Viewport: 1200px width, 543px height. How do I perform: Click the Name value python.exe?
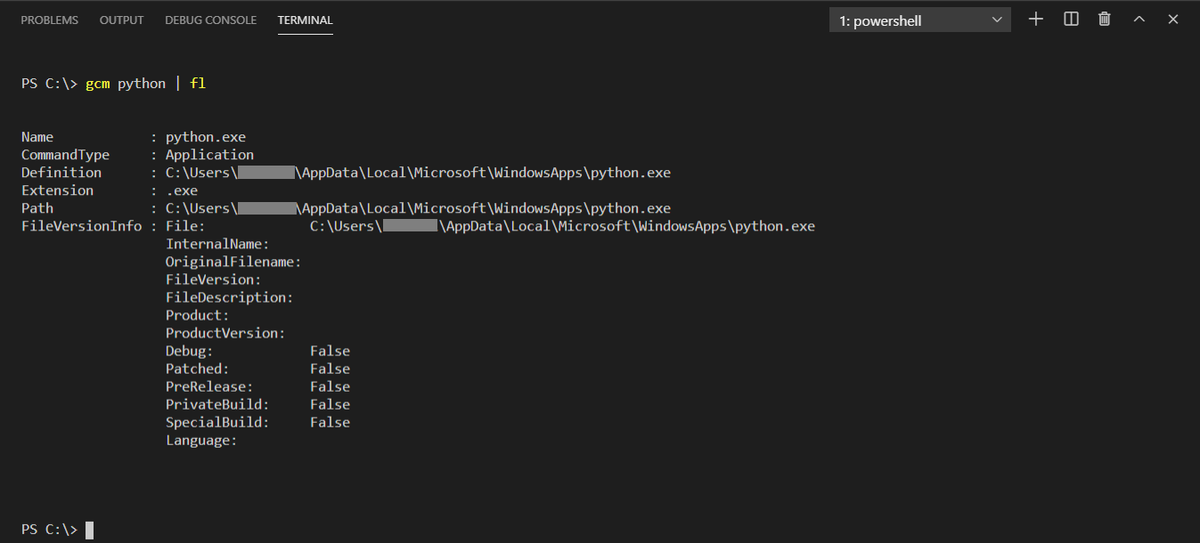(206, 137)
